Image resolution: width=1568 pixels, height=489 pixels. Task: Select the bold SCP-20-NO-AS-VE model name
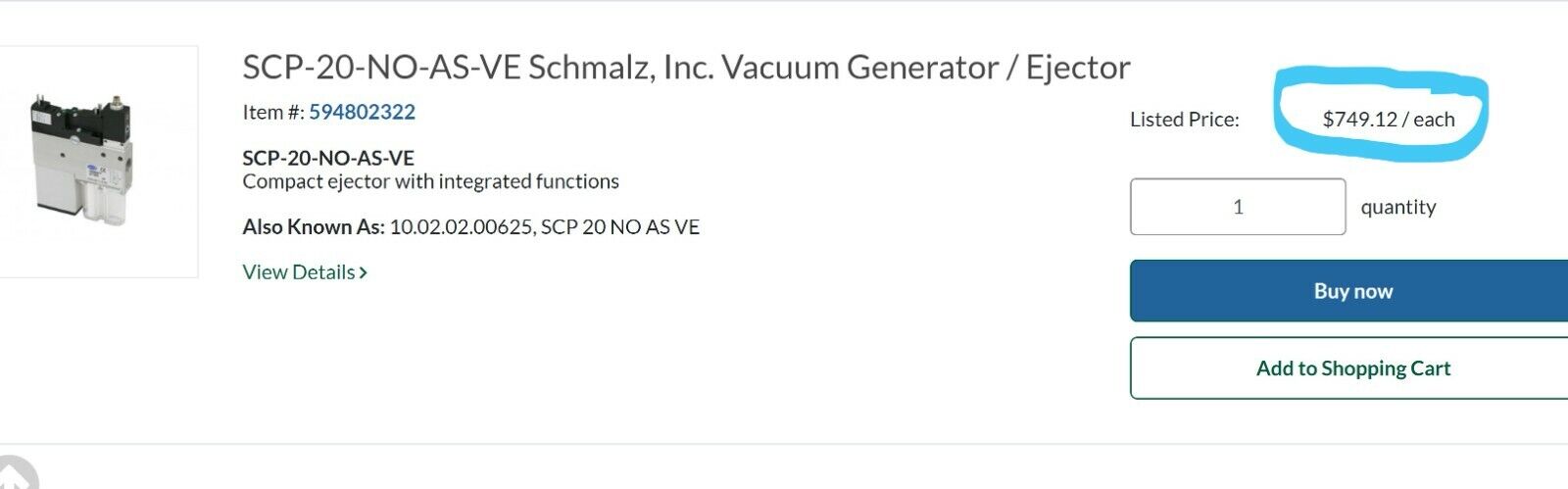pos(328,158)
